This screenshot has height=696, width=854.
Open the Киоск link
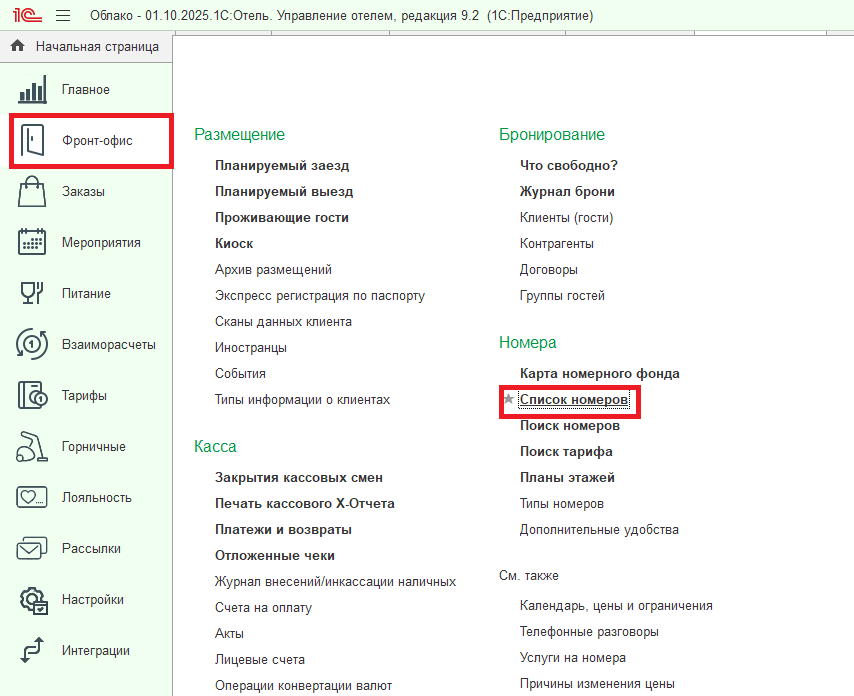coord(234,243)
